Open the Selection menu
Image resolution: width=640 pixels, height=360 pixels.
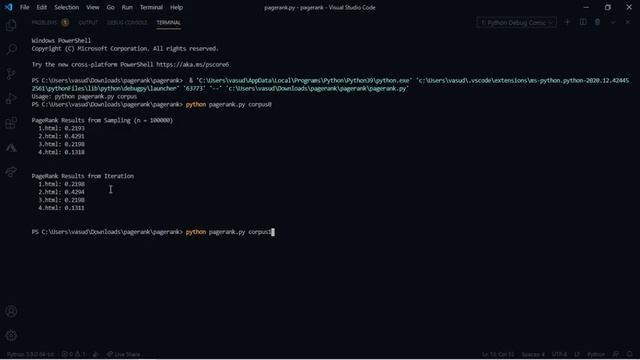point(67,7)
